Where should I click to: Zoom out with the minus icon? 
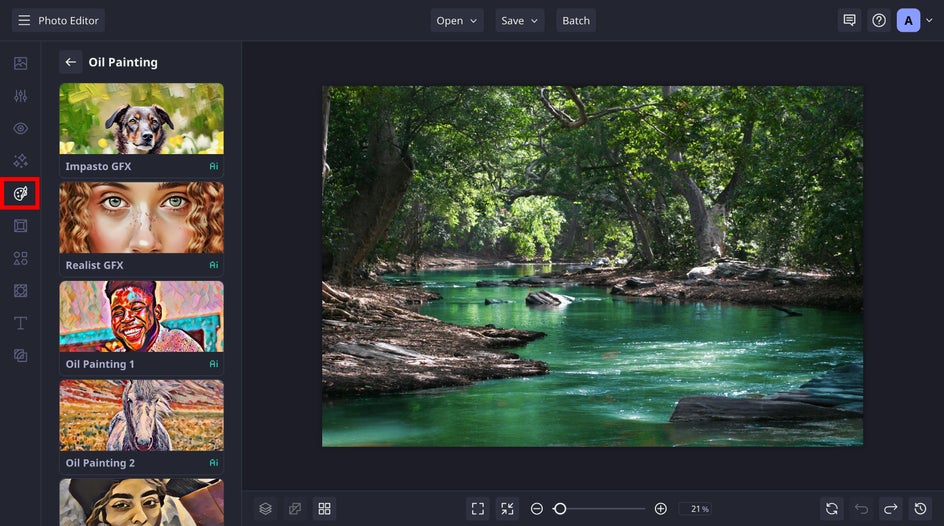[536, 509]
